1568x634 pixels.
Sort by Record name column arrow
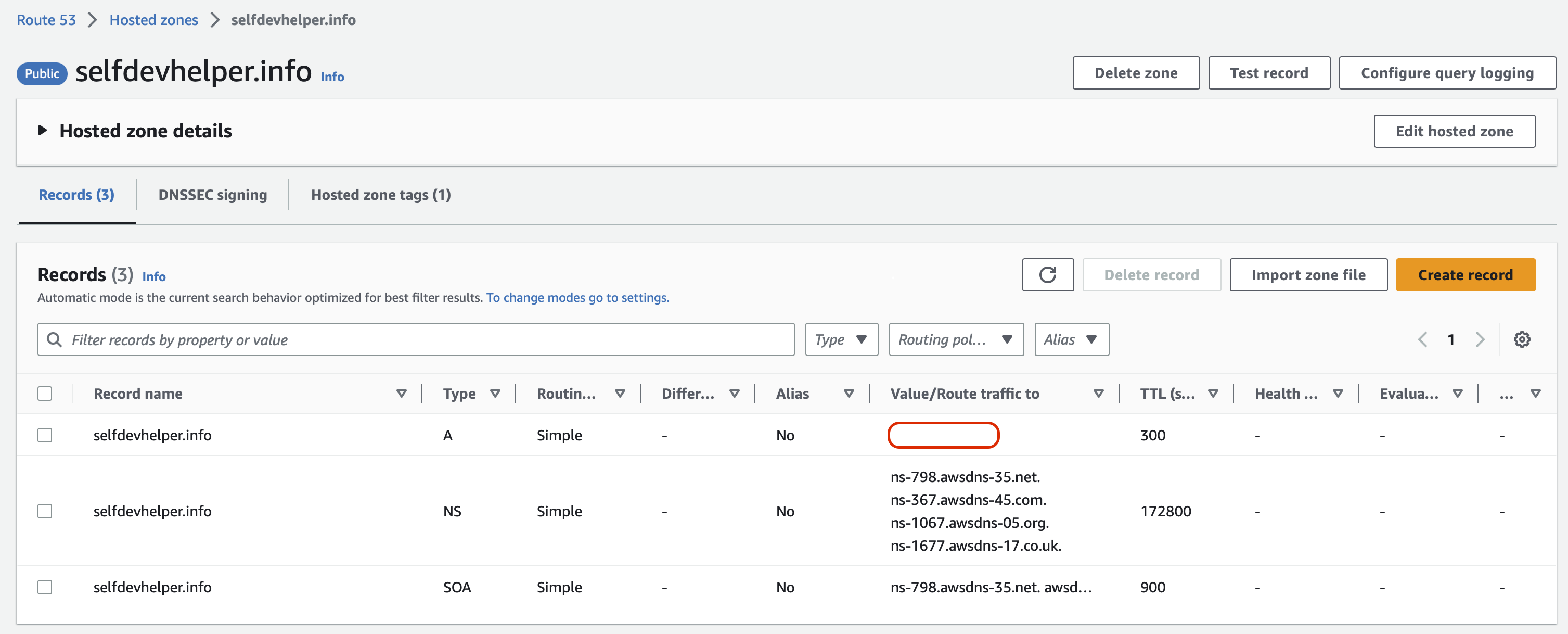[401, 394]
